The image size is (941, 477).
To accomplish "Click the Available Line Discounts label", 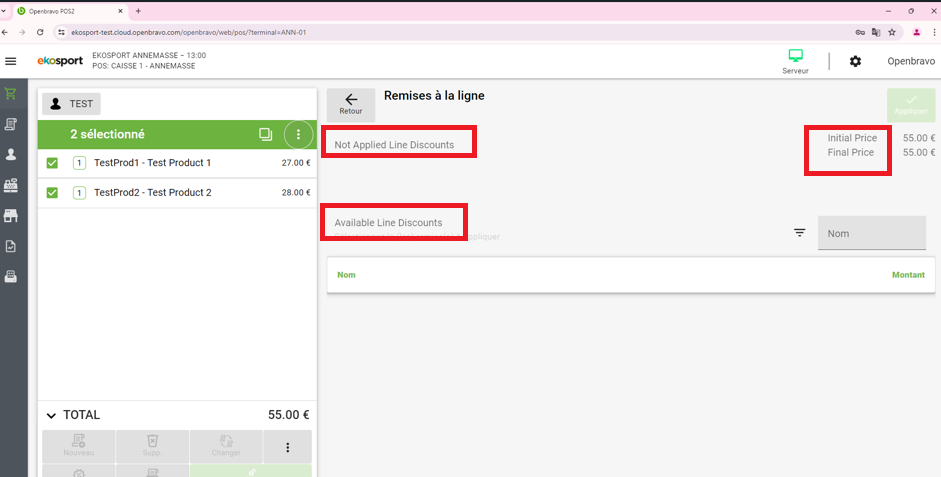I will (x=388, y=223).
